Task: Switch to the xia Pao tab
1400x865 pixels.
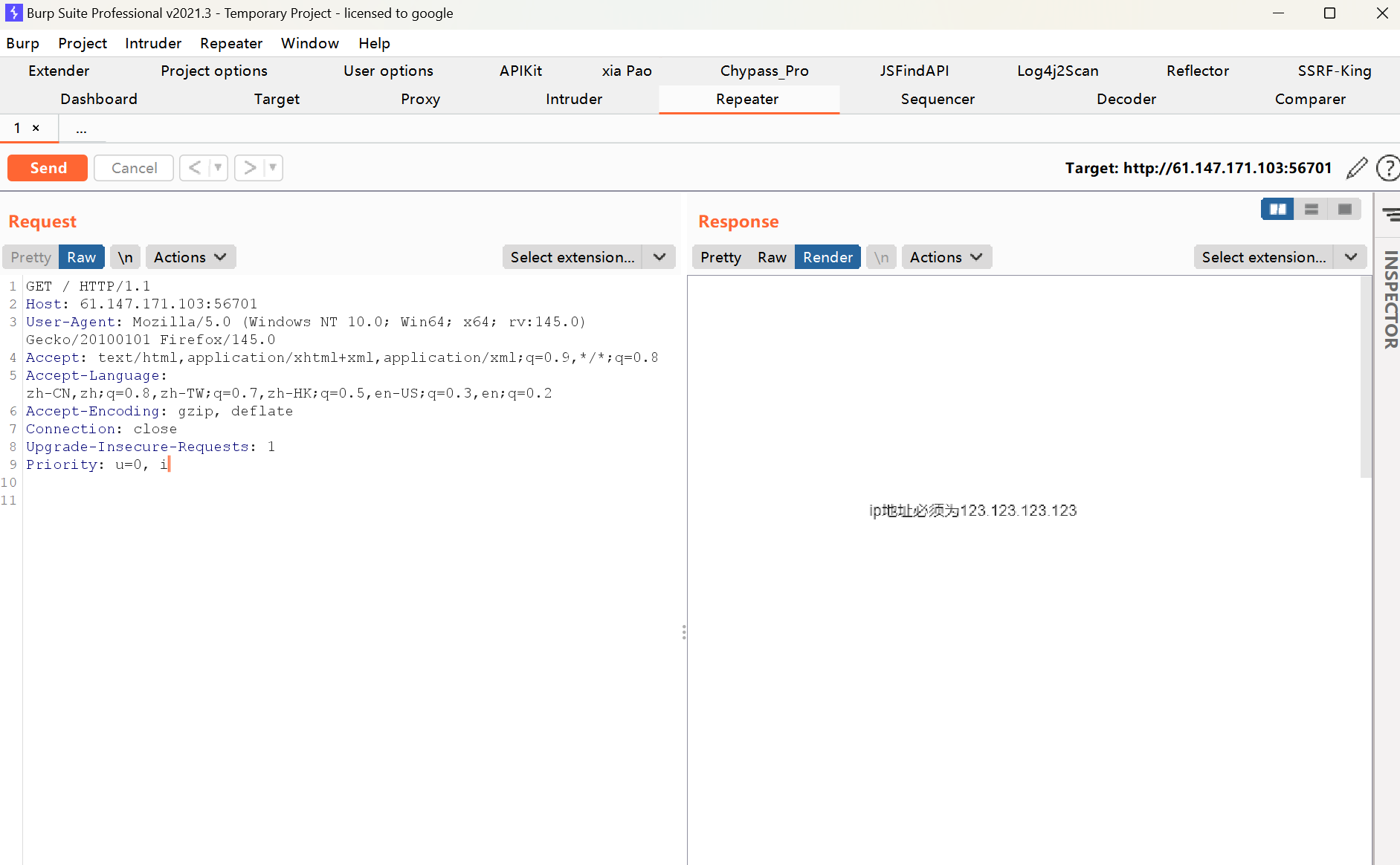Action: tap(627, 71)
